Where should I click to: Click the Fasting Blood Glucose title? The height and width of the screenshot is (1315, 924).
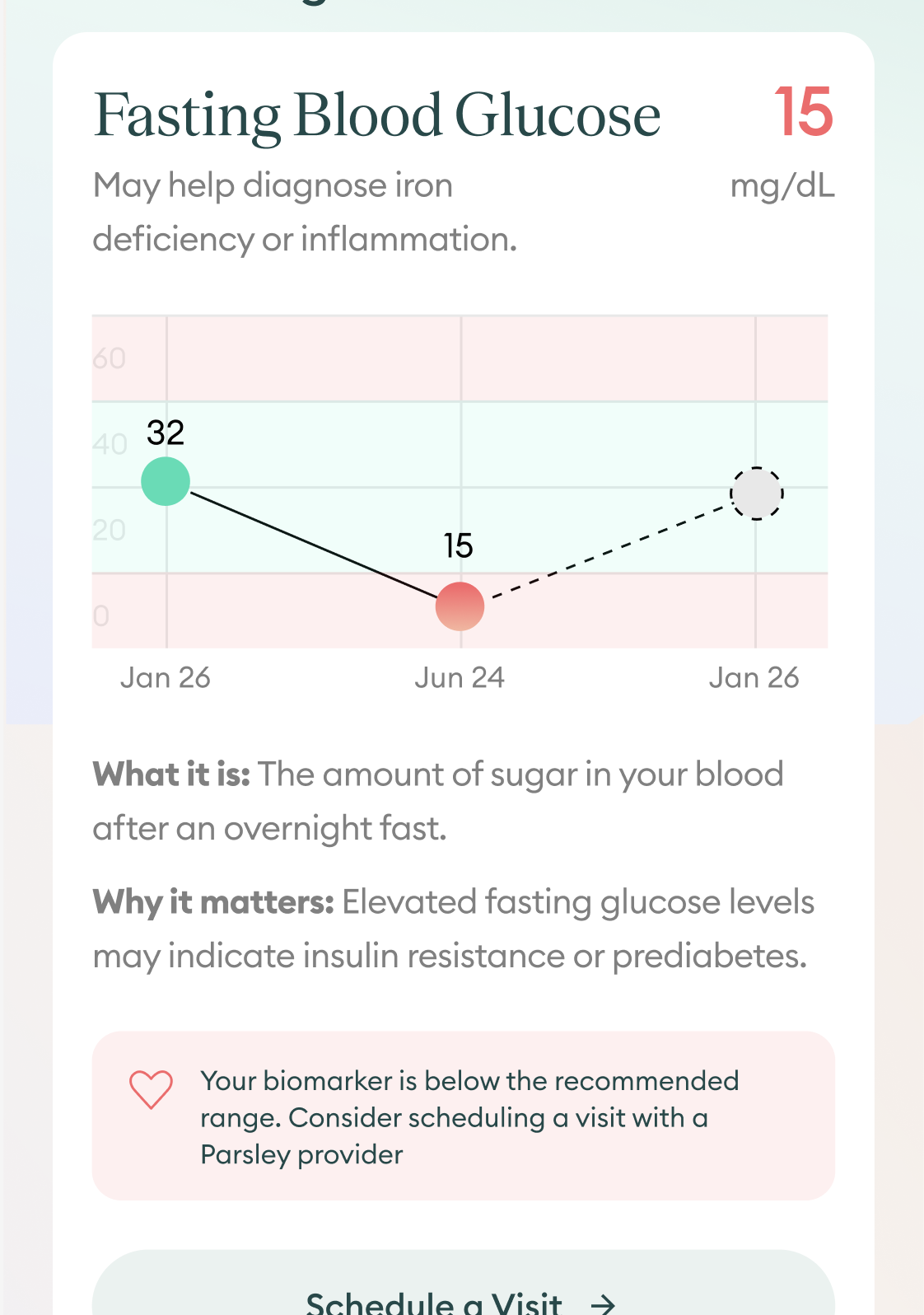(377, 115)
